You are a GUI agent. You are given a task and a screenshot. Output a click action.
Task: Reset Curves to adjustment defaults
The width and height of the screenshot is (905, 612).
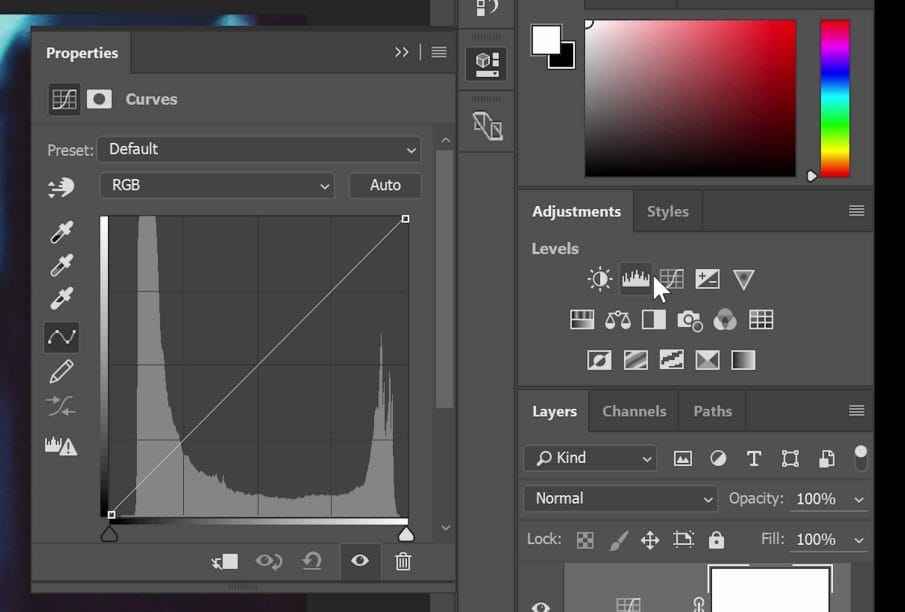point(312,561)
